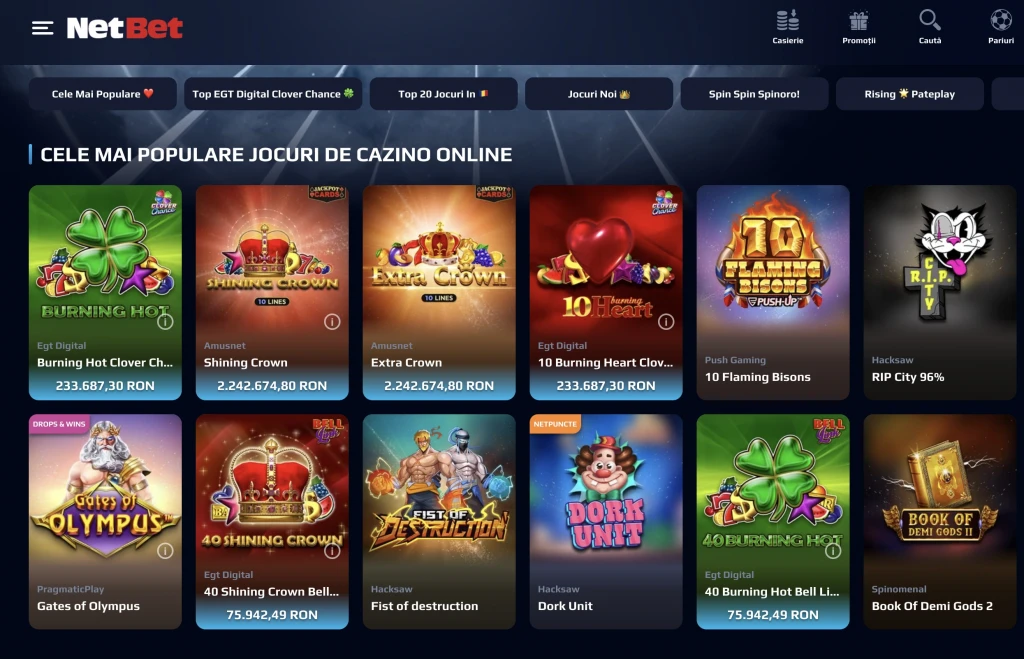Viewport: 1024px width, 659px height.
Task: Switch to Top EGT Digital Clover Chance
Action: 273,94
